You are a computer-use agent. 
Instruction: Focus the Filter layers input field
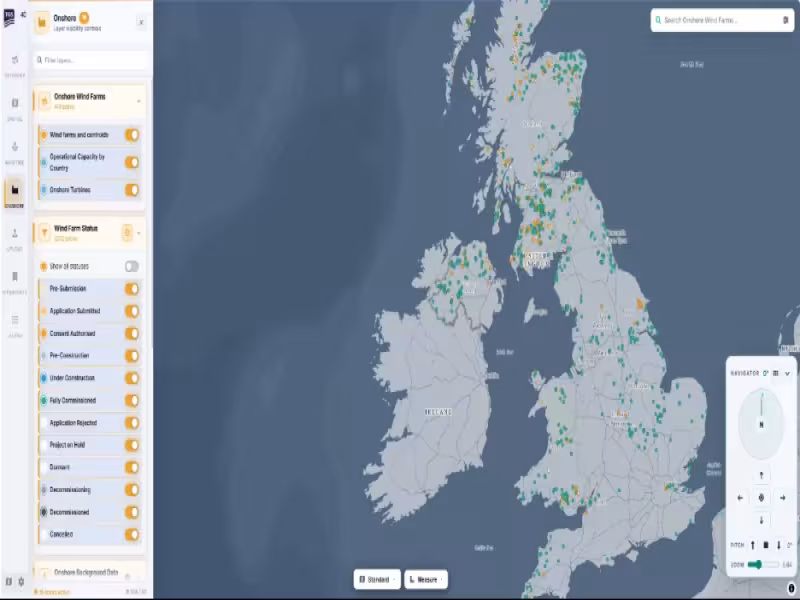[x=91, y=60]
